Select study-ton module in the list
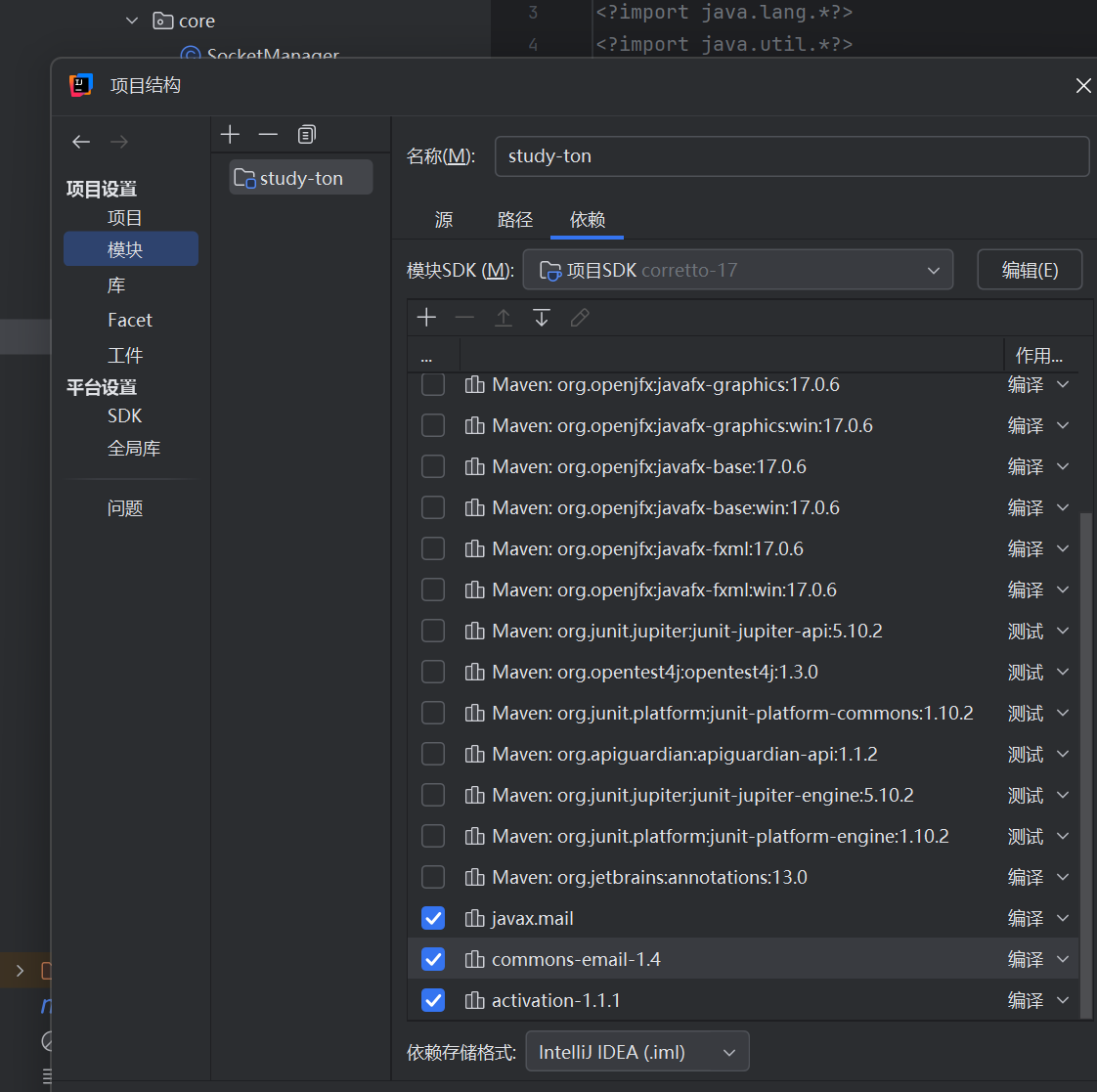 (x=301, y=178)
